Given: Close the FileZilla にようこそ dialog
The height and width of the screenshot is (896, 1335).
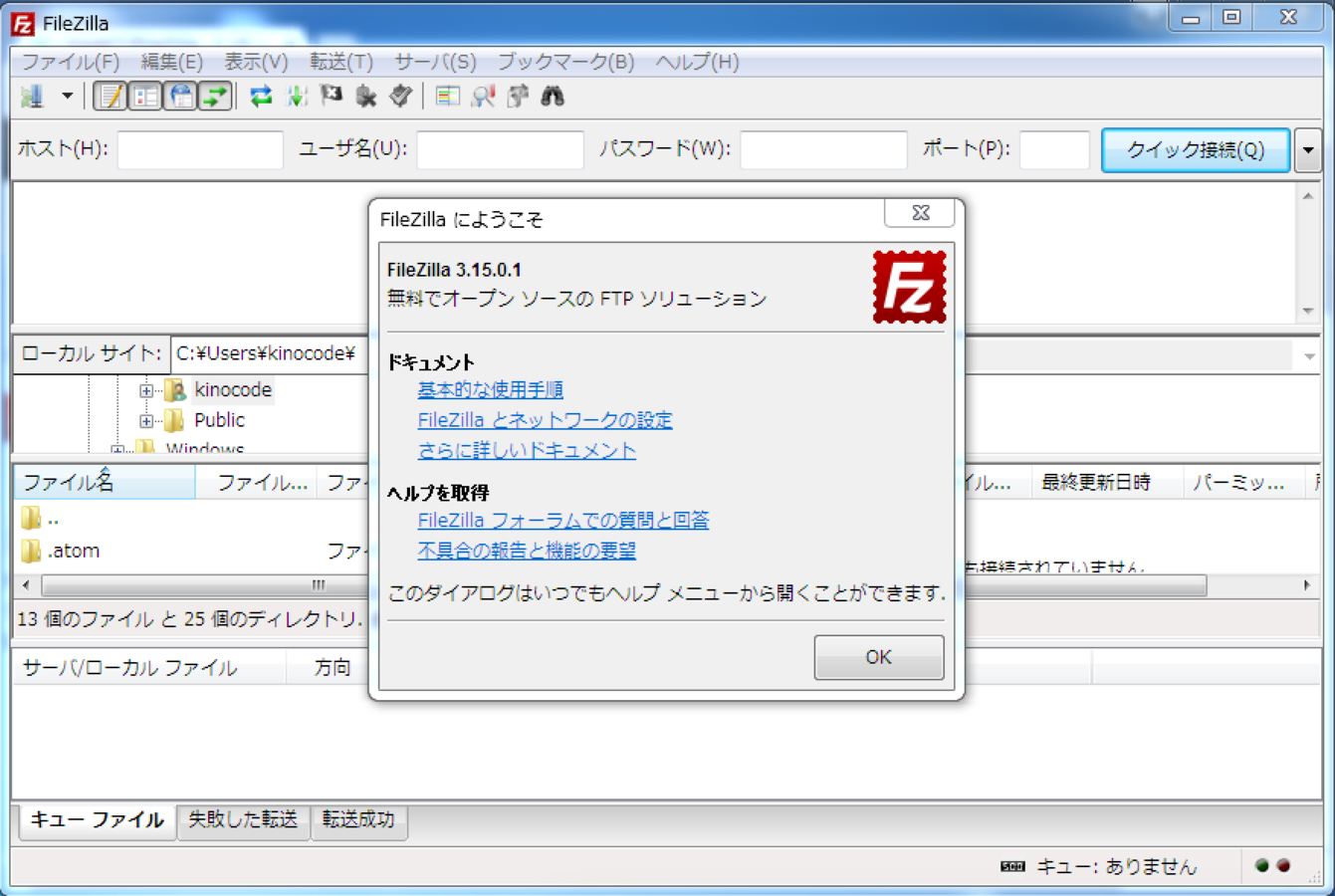Looking at the screenshot, I should click(x=920, y=213).
